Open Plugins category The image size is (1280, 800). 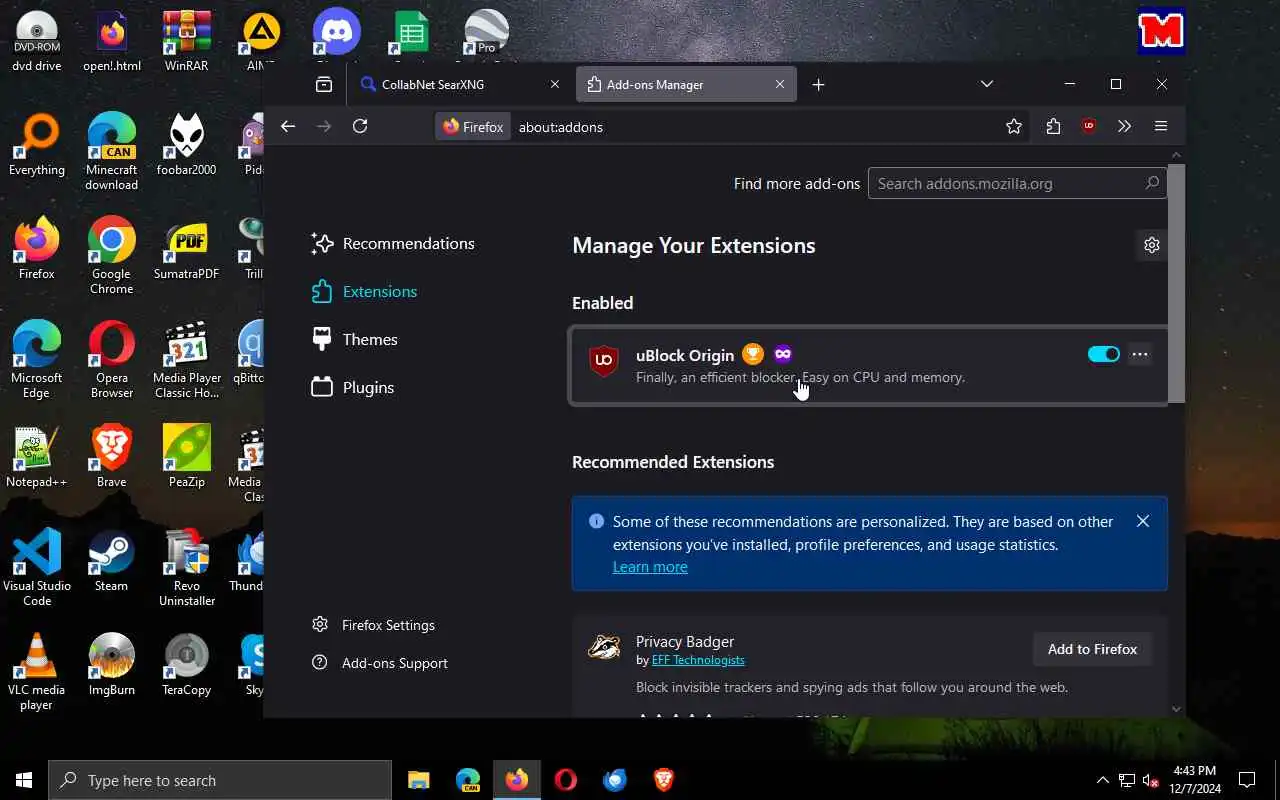[x=354, y=388]
